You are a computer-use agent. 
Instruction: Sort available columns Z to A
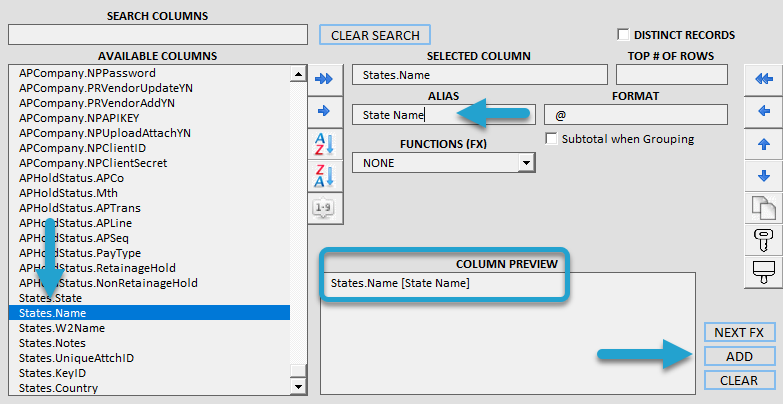(x=325, y=176)
